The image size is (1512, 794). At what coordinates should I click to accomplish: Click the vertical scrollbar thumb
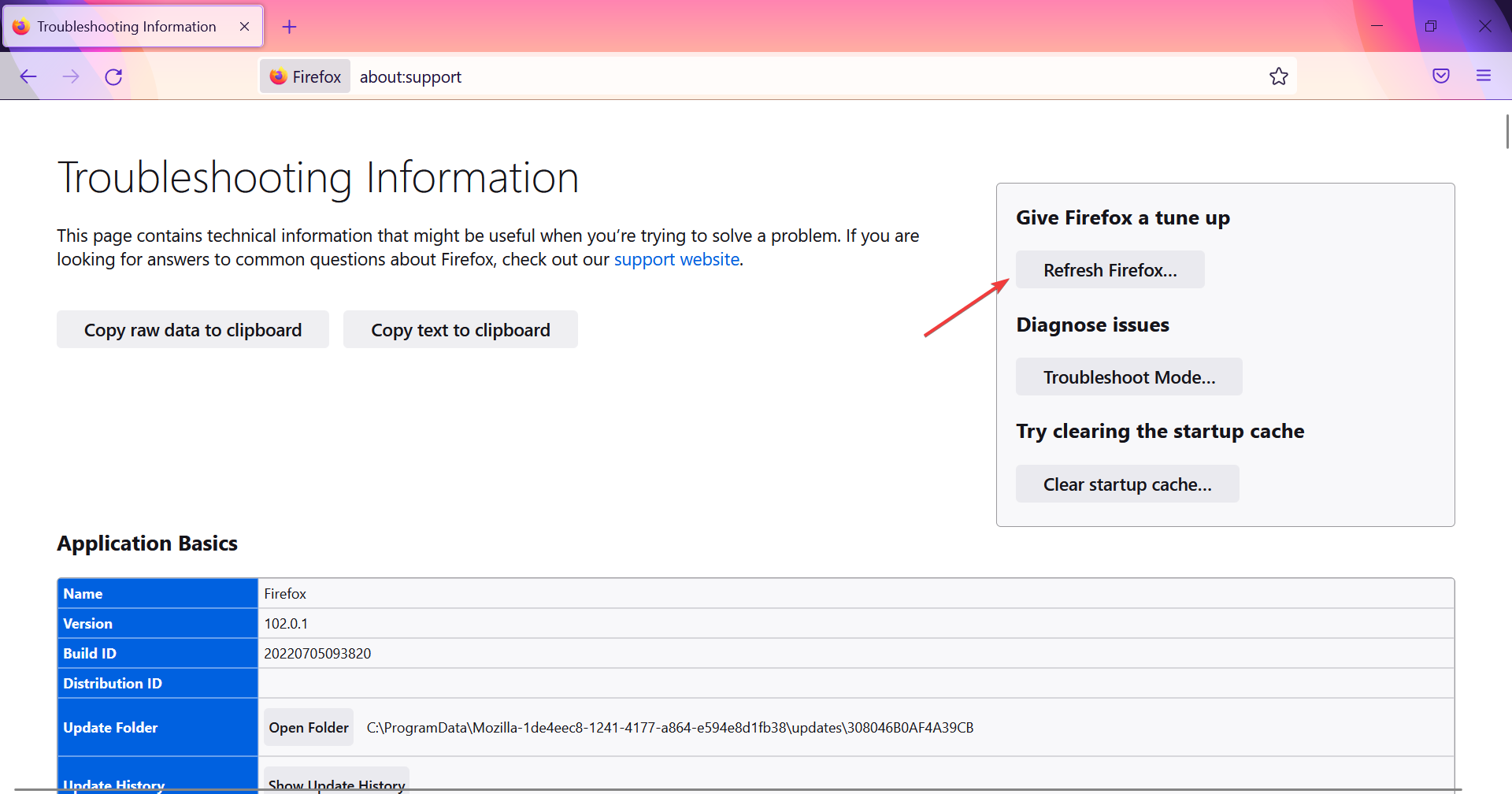tap(1507, 131)
